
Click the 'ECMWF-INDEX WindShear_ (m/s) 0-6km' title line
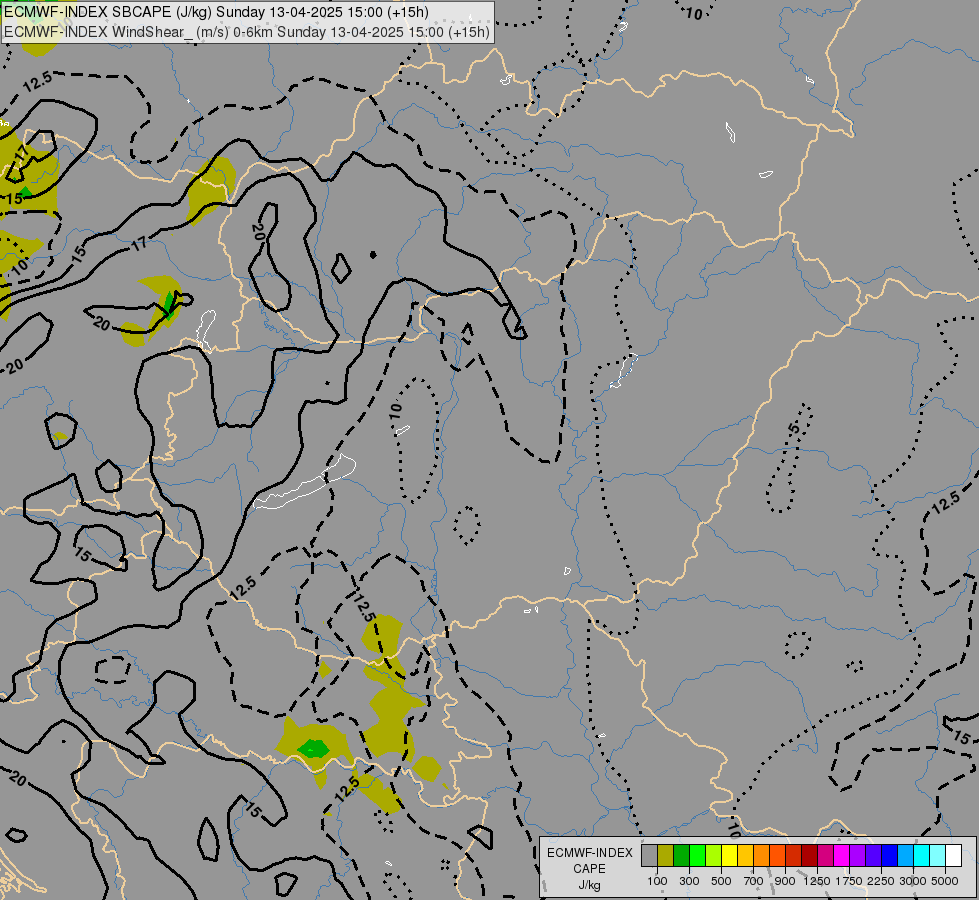(247, 32)
